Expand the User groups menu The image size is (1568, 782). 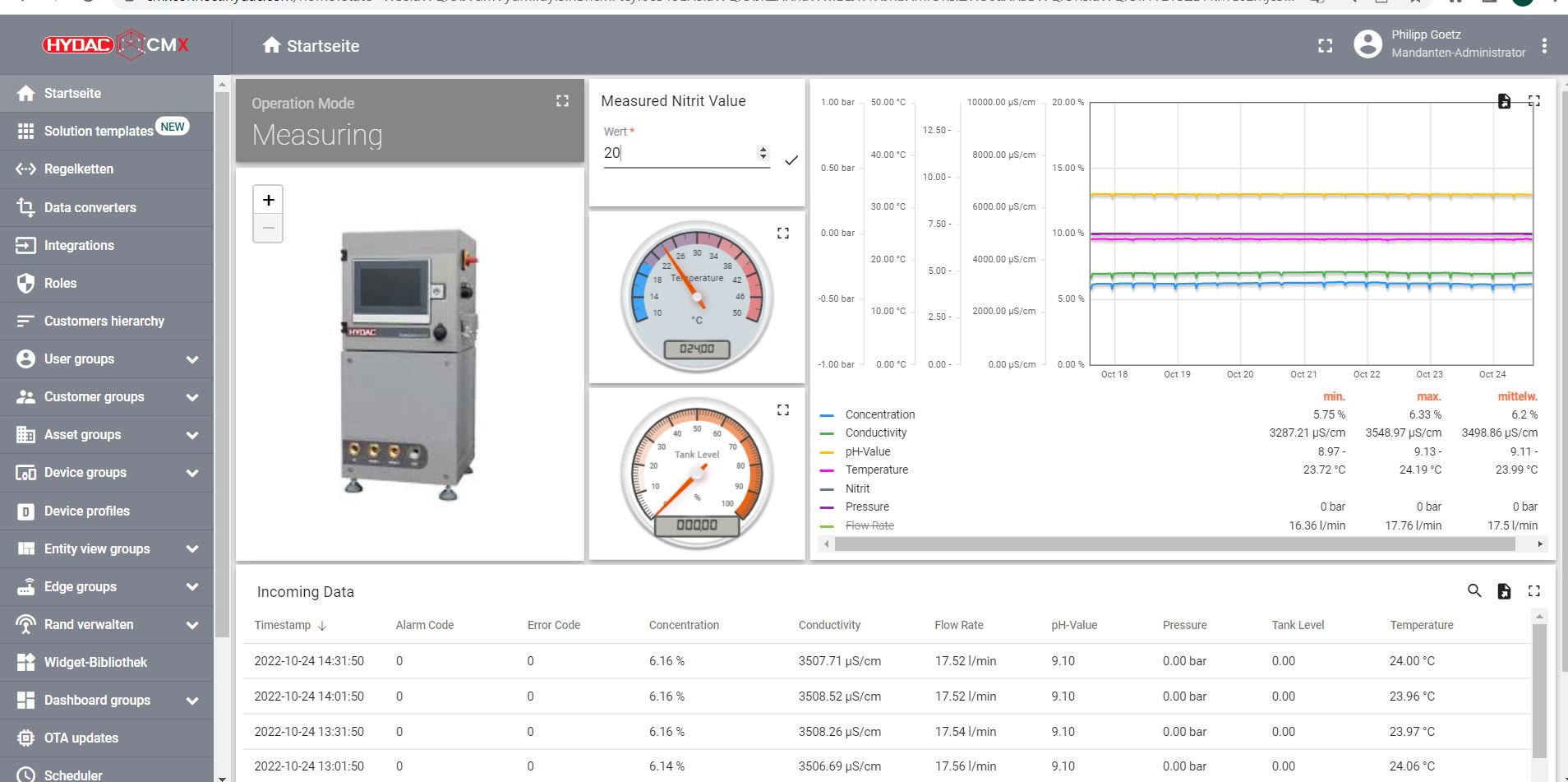tap(191, 359)
